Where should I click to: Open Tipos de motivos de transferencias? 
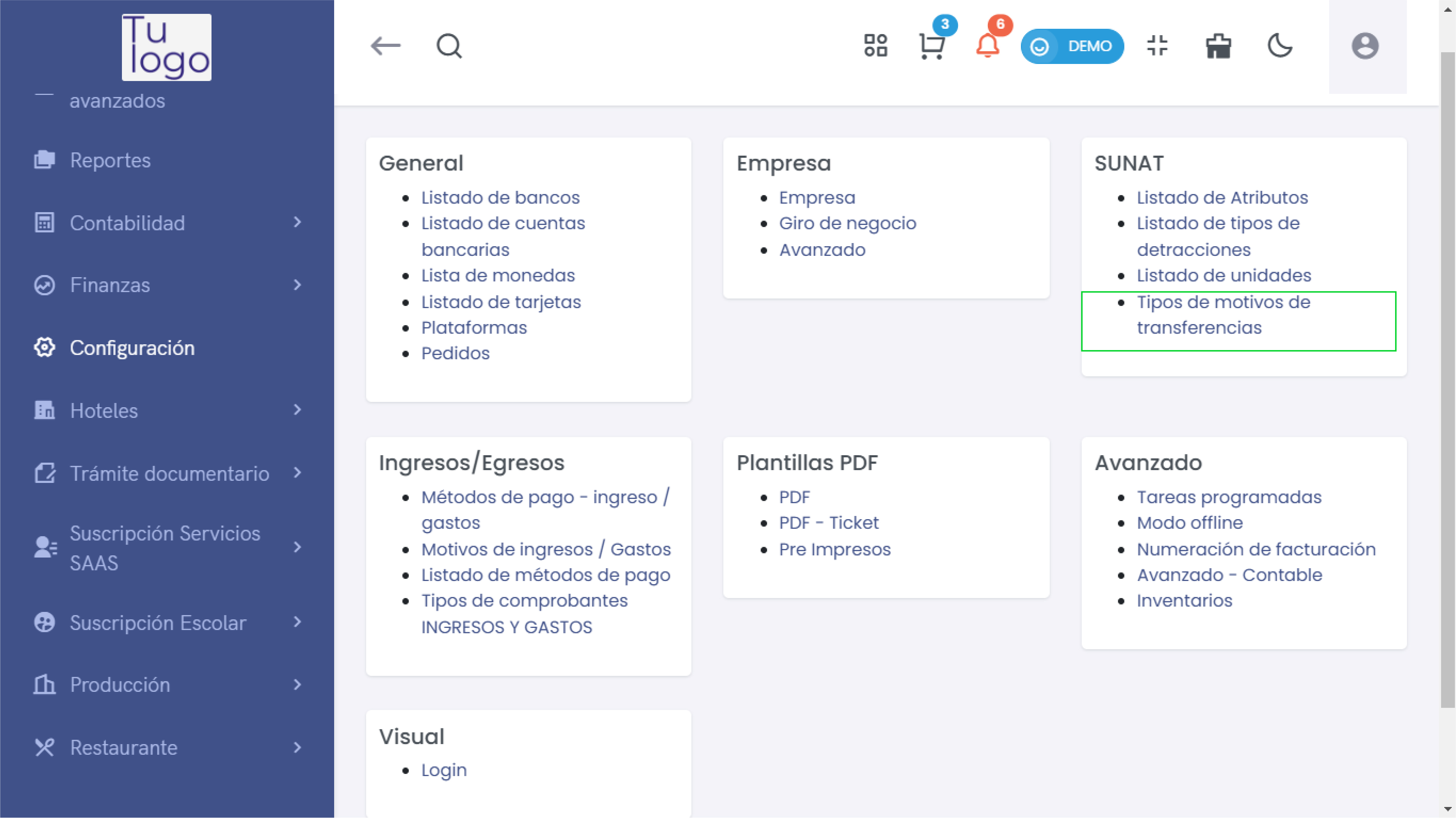1223,315
